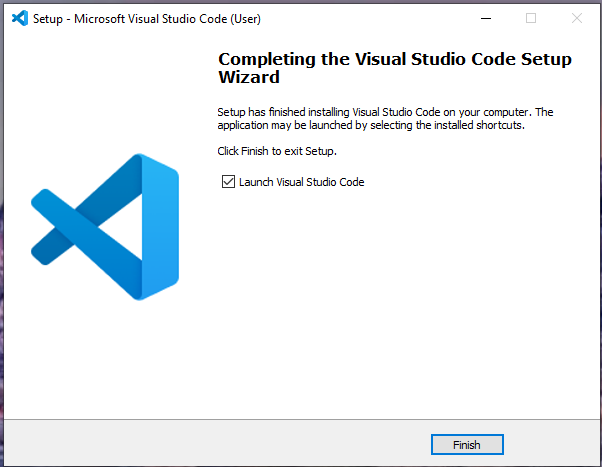Image resolution: width=602 pixels, height=467 pixels.
Task: Click the "Click Finish to exit Setup." text
Action: tap(277, 151)
